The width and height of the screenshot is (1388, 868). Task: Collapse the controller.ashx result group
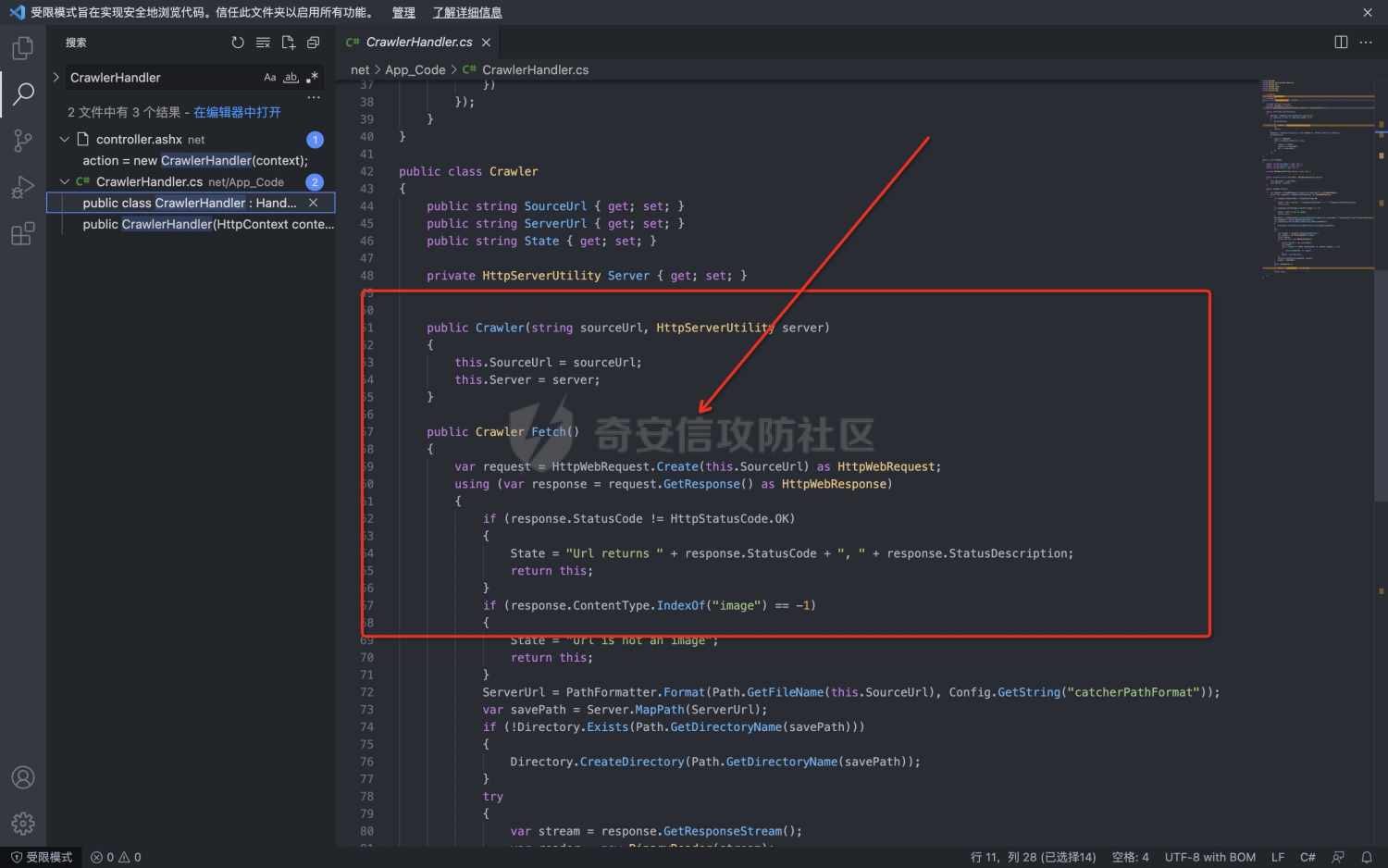[x=64, y=140]
